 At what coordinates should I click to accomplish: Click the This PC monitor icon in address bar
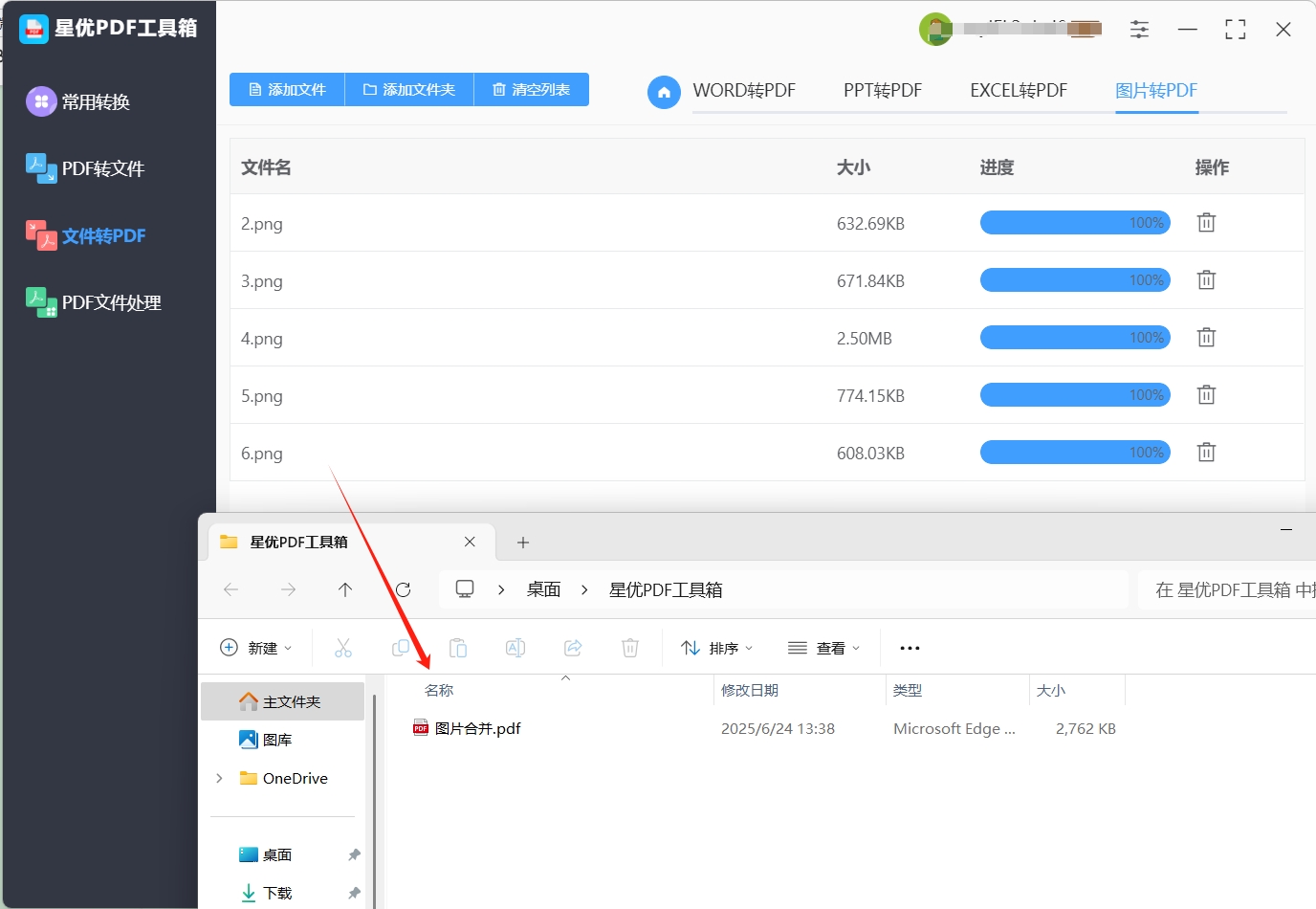(465, 589)
